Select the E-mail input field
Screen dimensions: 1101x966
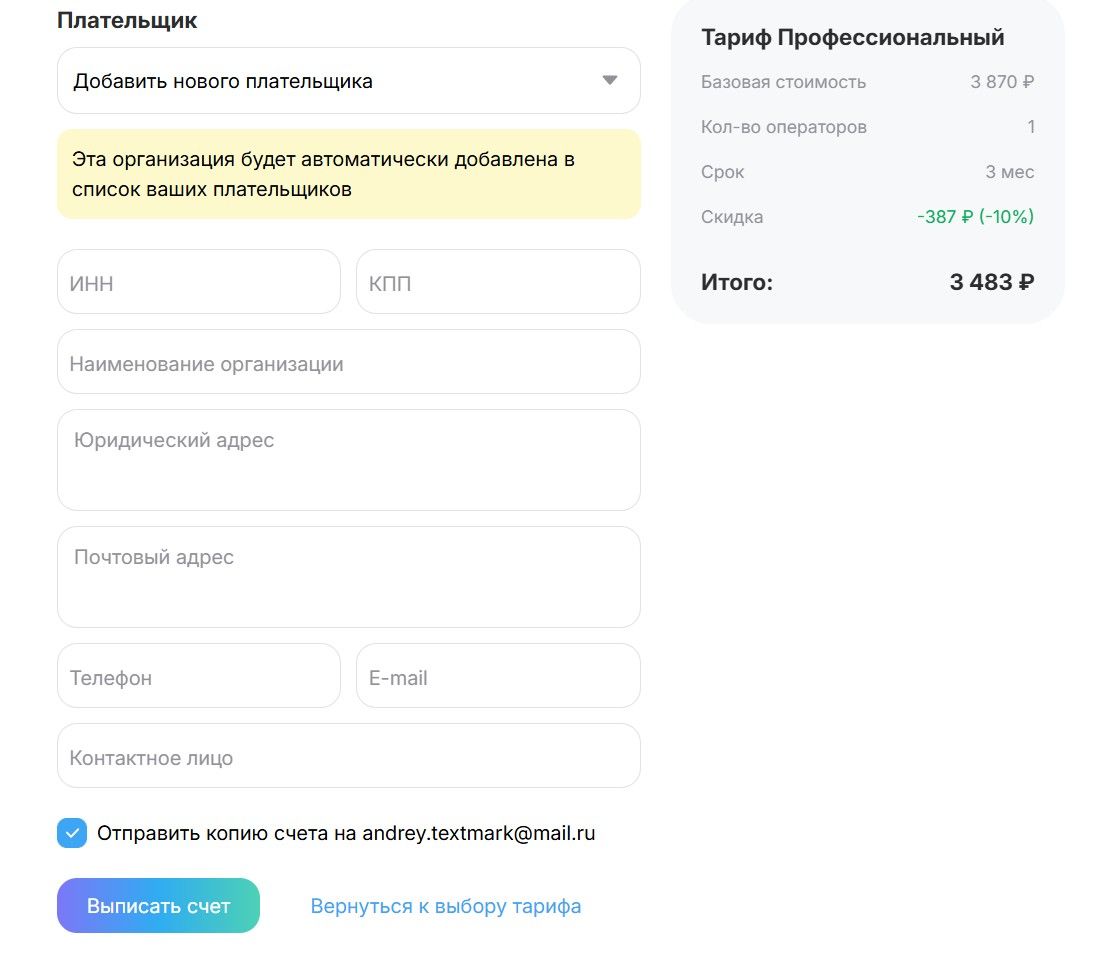click(498, 676)
